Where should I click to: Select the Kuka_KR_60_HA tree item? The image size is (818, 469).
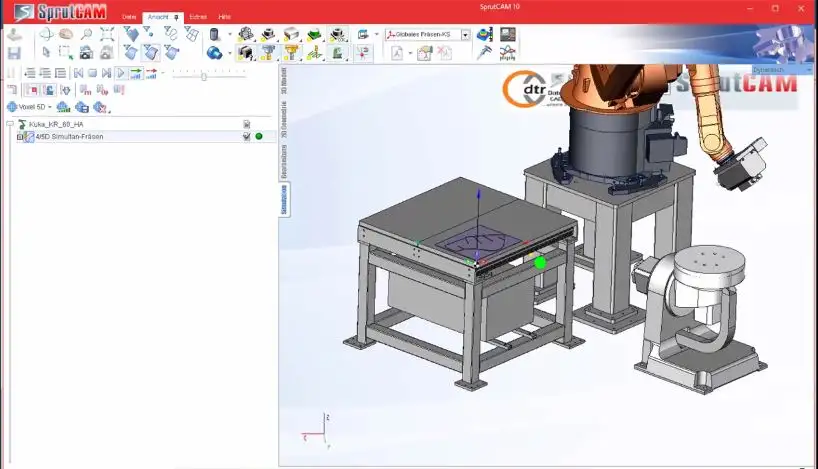56,124
